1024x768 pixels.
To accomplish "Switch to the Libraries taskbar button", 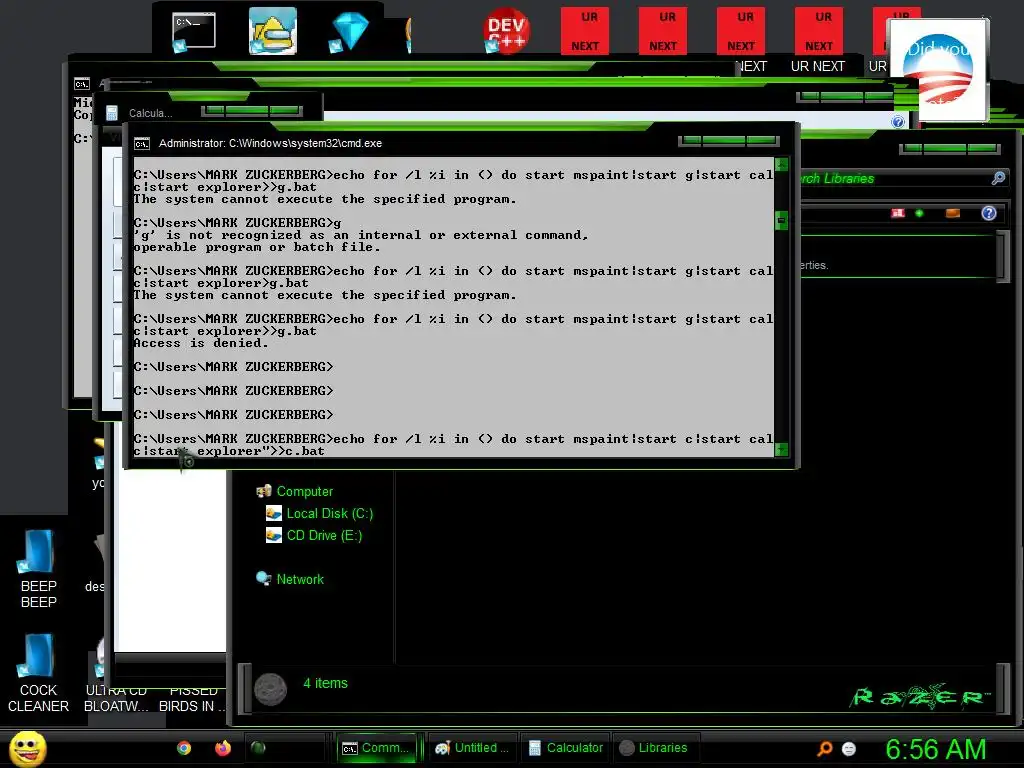I will click(x=654, y=748).
